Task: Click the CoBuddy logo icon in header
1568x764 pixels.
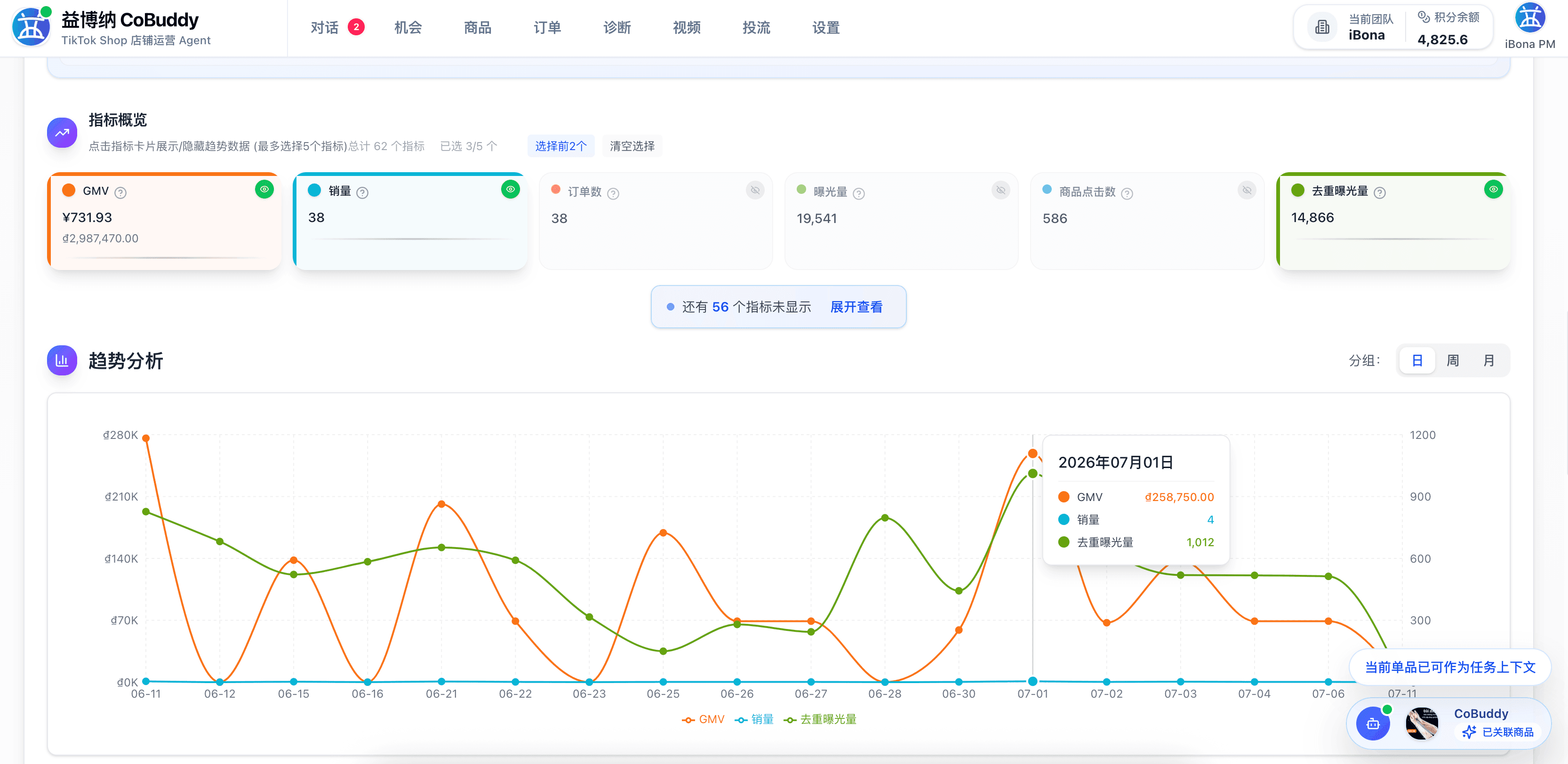Action: point(31,27)
